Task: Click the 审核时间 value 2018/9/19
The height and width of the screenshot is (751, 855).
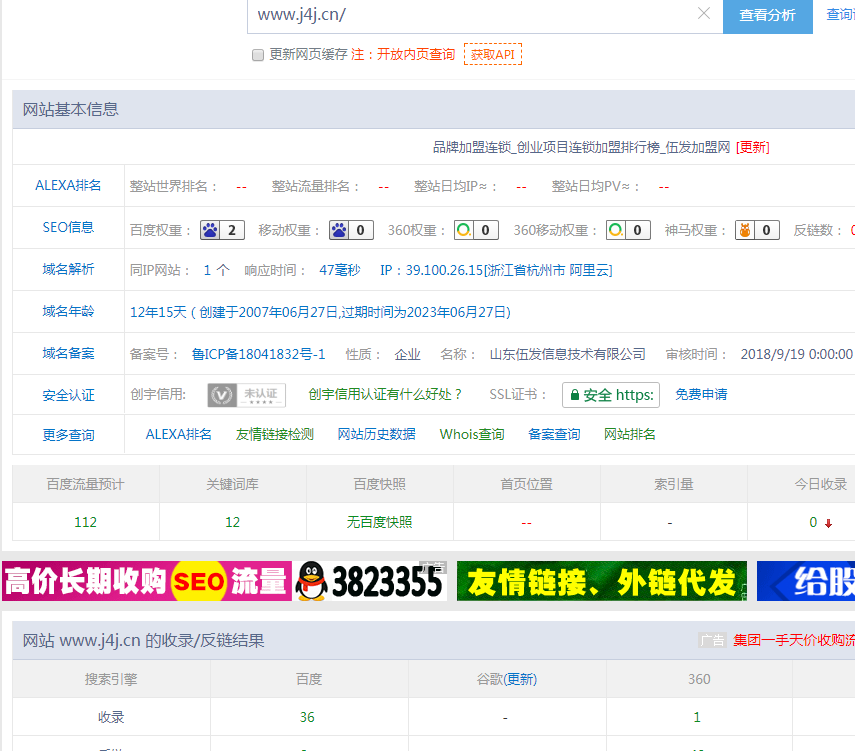Action: [796, 354]
